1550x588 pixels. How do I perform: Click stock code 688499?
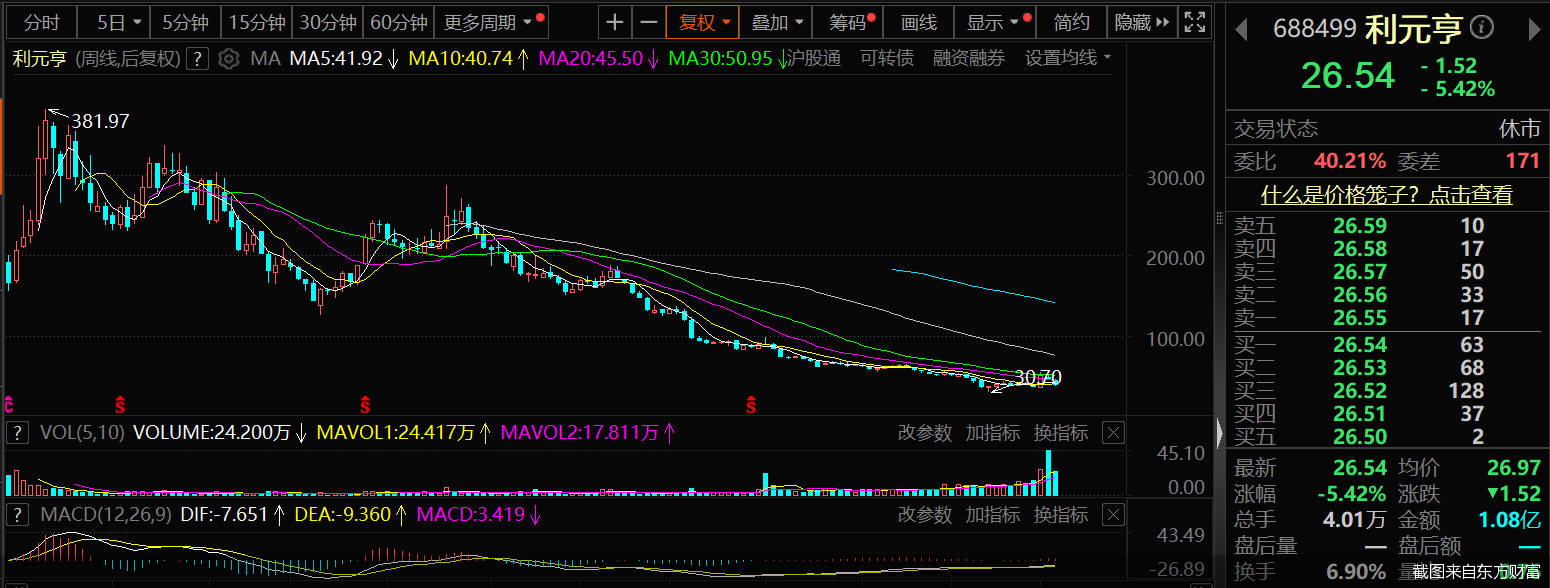[x=1314, y=29]
